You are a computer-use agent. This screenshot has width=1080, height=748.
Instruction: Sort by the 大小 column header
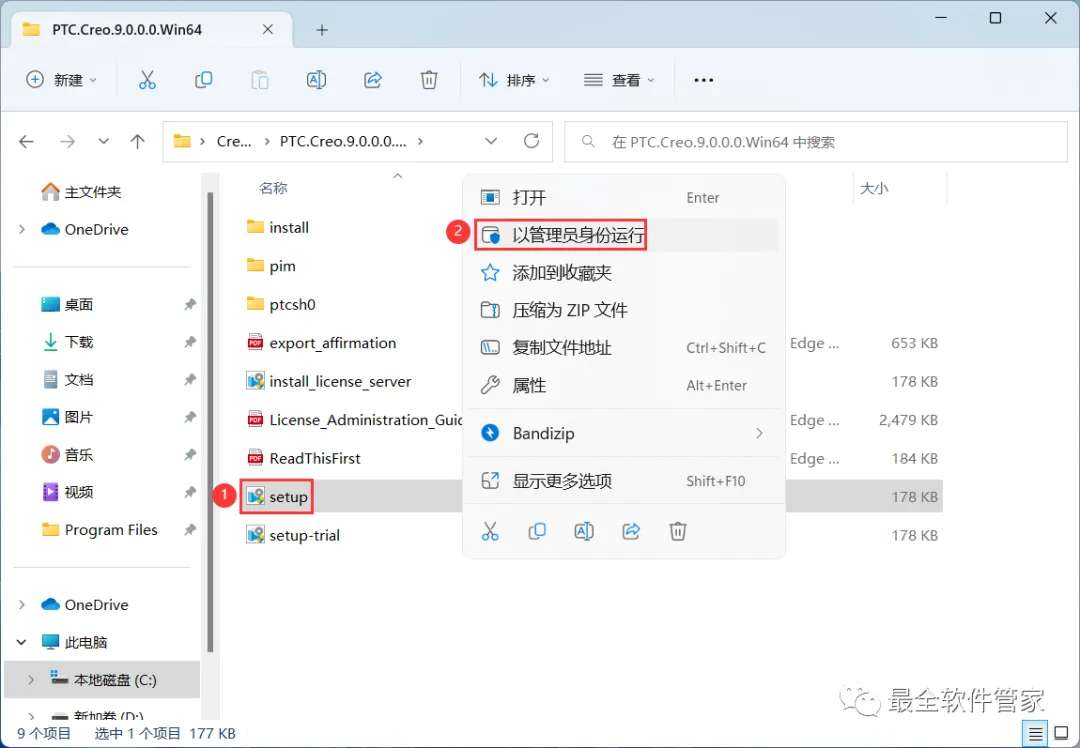[874, 188]
